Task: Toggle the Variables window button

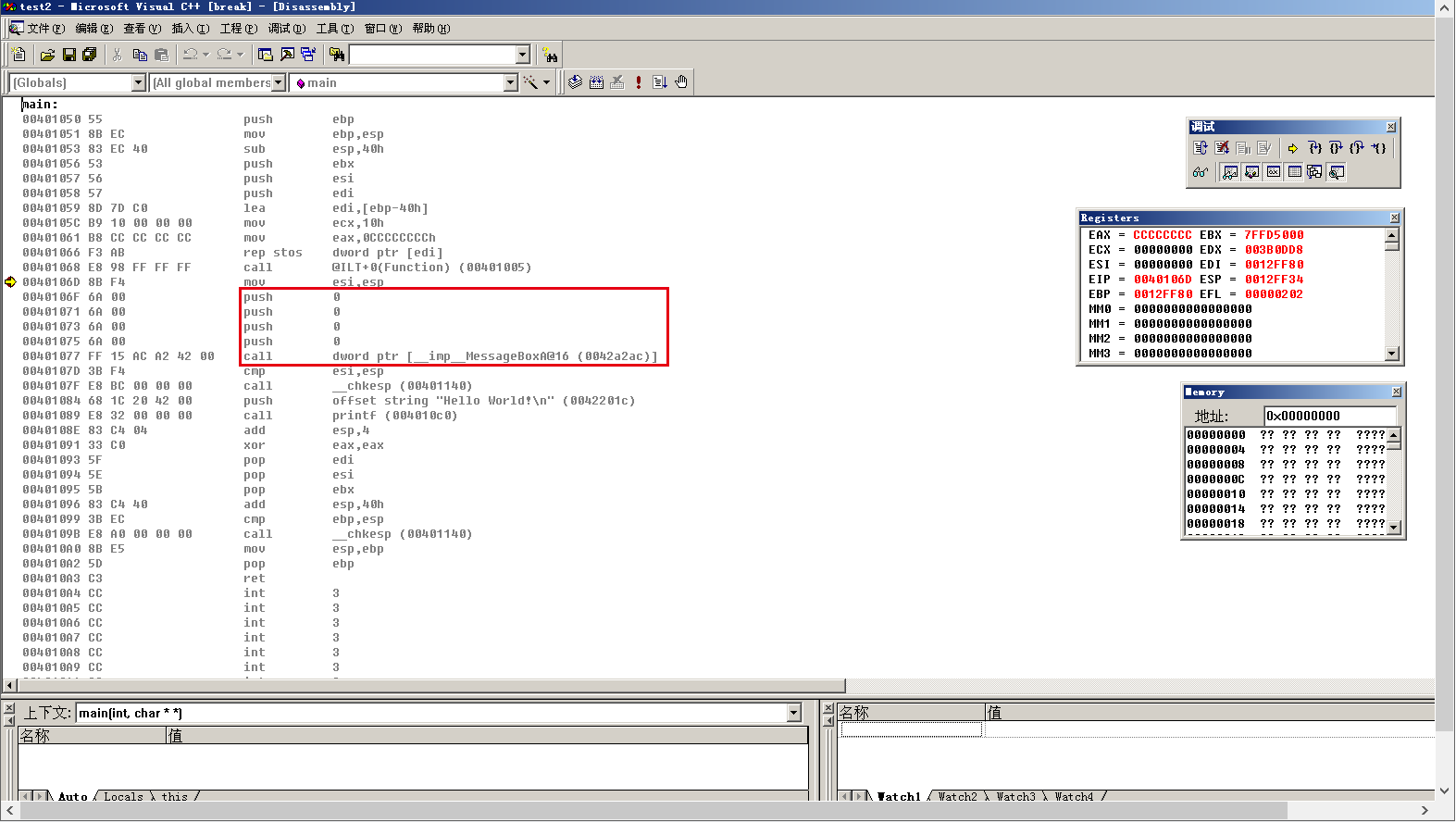Action: (1251, 172)
